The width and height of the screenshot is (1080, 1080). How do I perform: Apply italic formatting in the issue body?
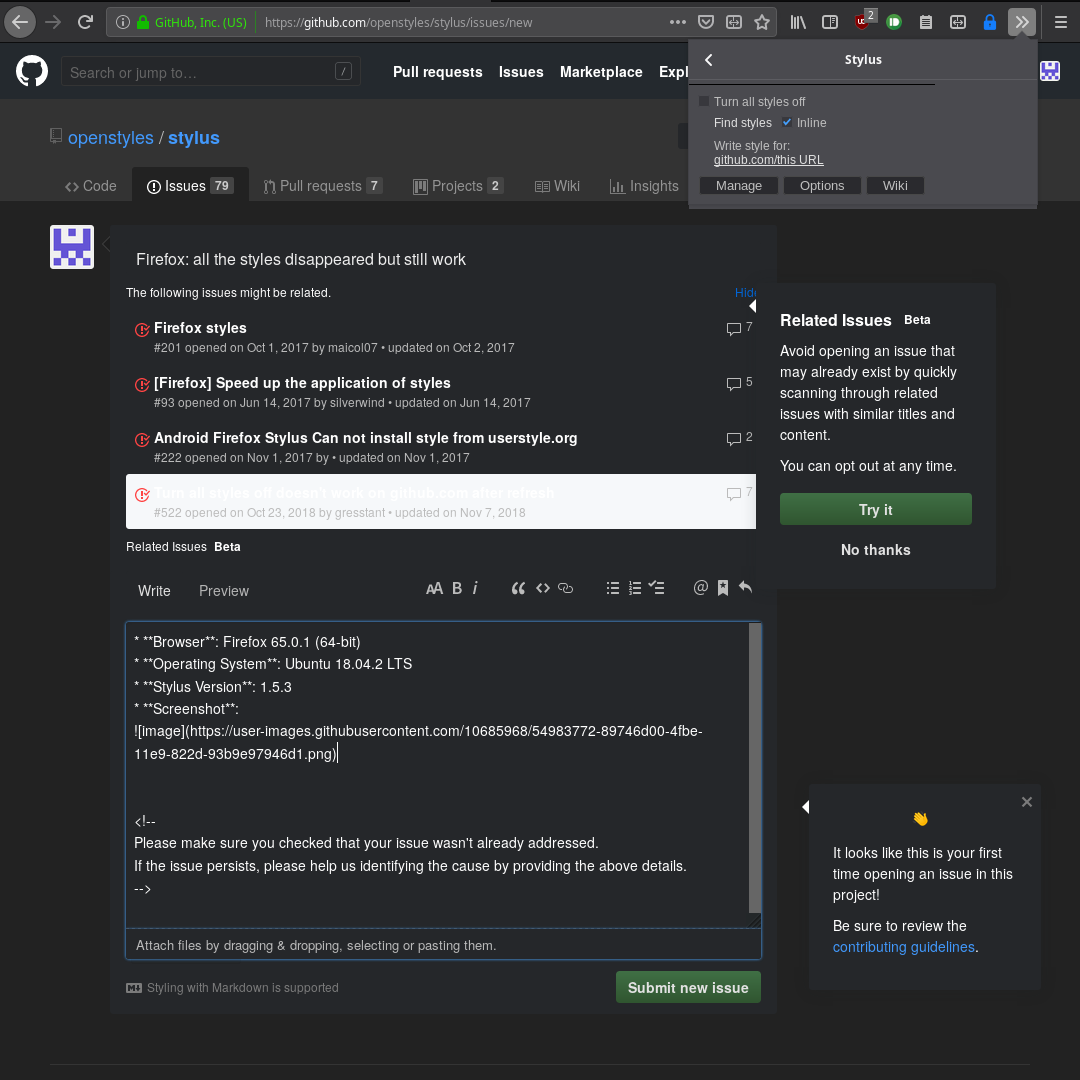(475, 588)
